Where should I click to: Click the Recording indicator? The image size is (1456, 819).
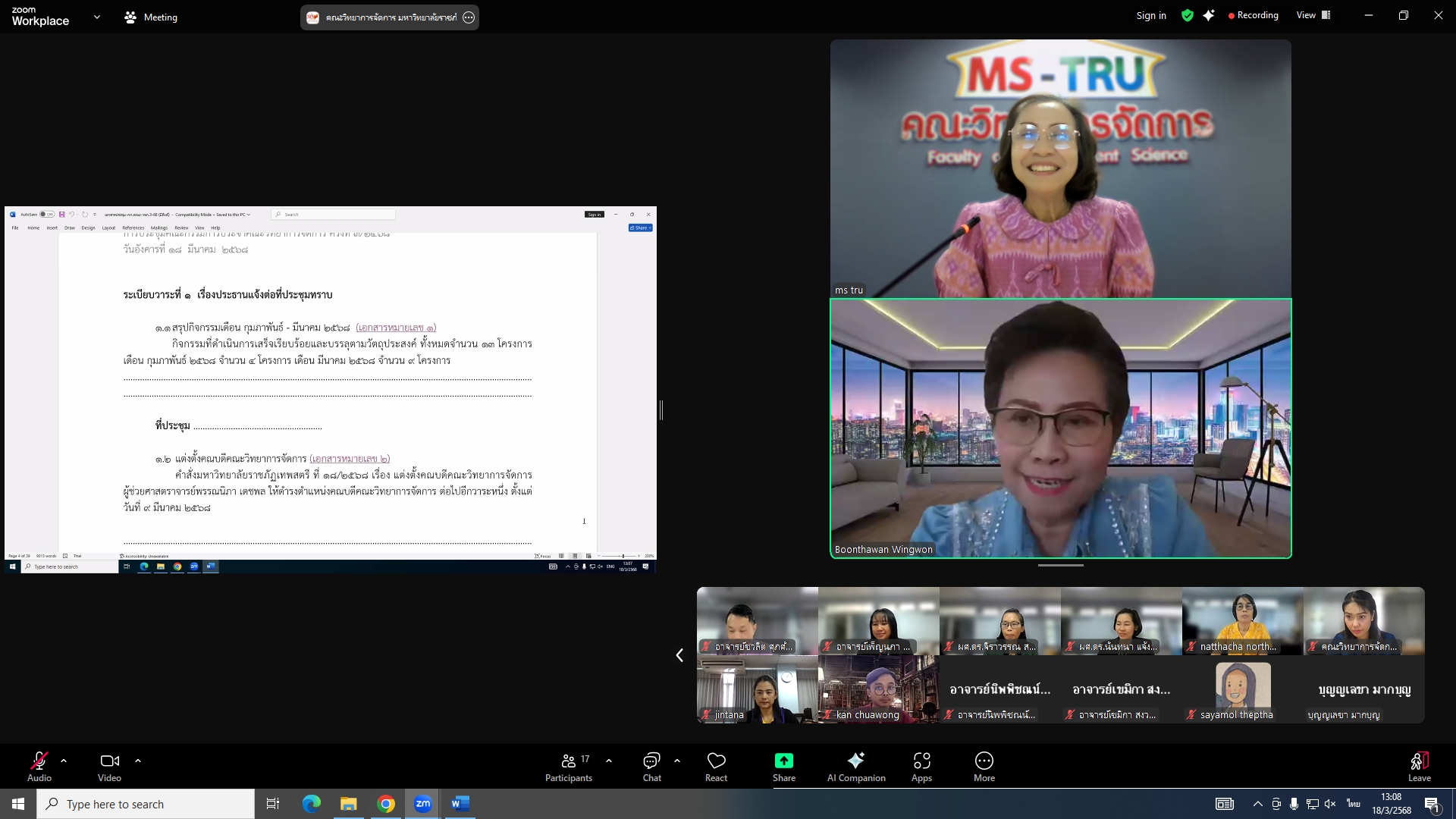[x=1253, y=15]
